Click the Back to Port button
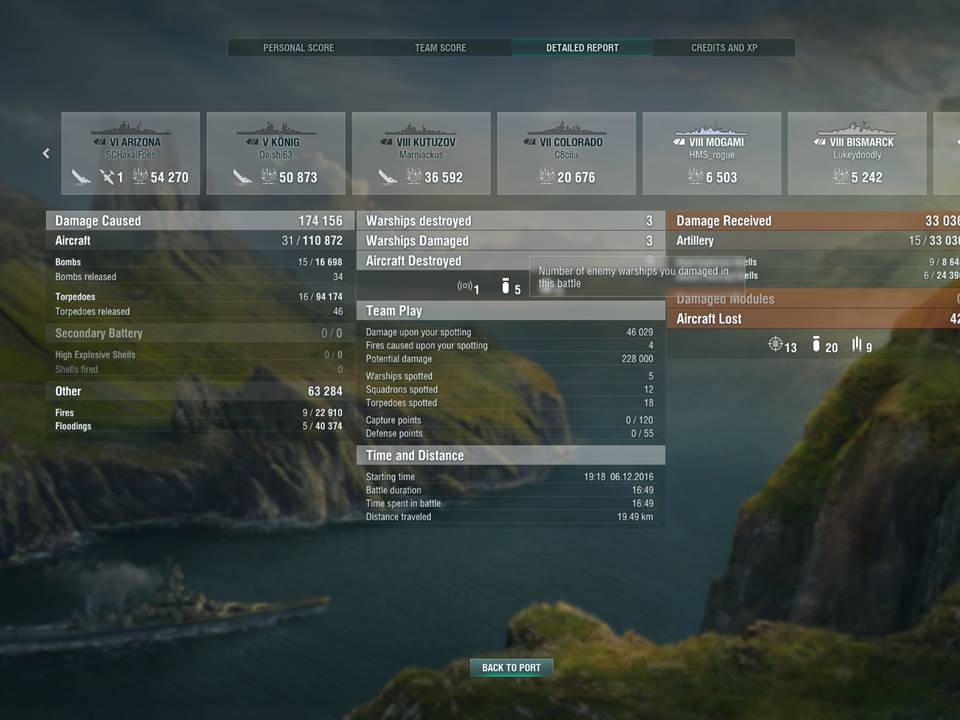 click(511, 667)
